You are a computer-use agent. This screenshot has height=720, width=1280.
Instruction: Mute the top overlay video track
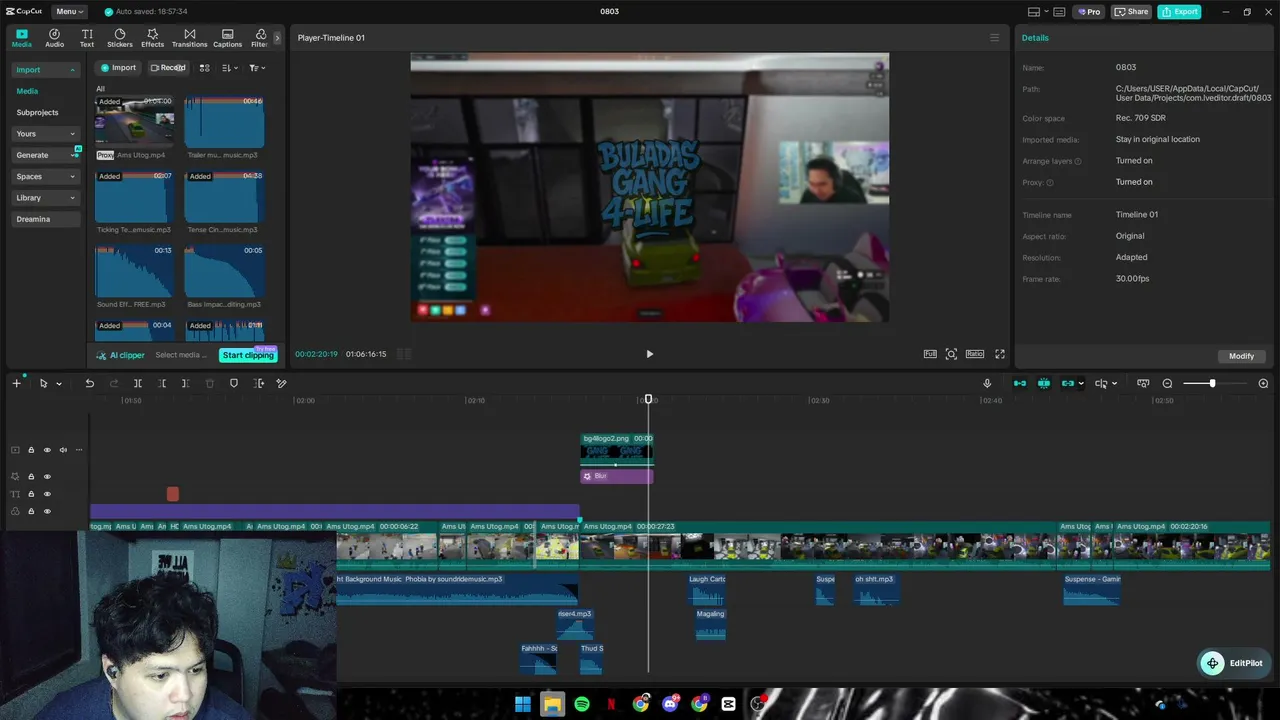pos(63,450)
